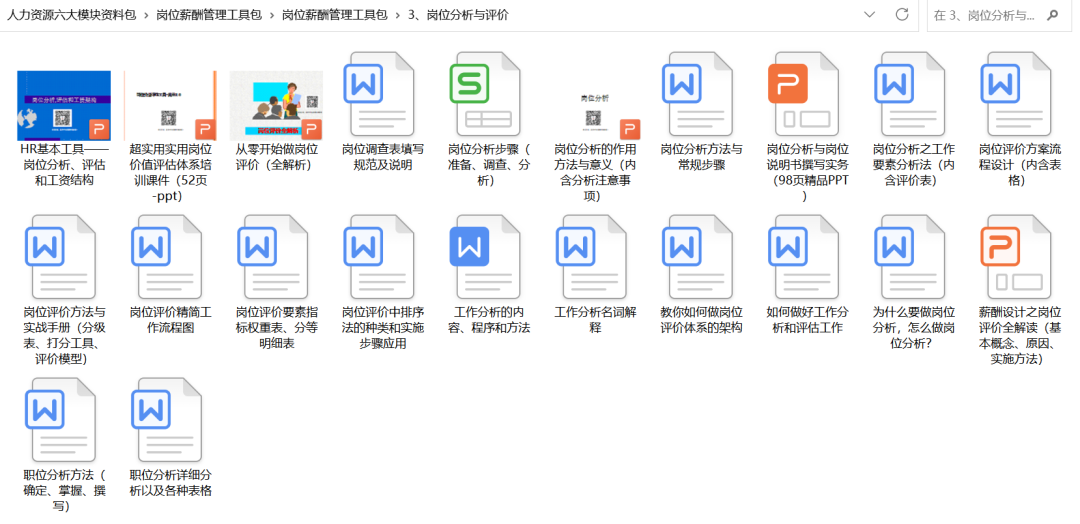The width and height of the screenshot is (1080, 524).
Task: Expand the address bar history dropdown
Action: tap(869, 14)
